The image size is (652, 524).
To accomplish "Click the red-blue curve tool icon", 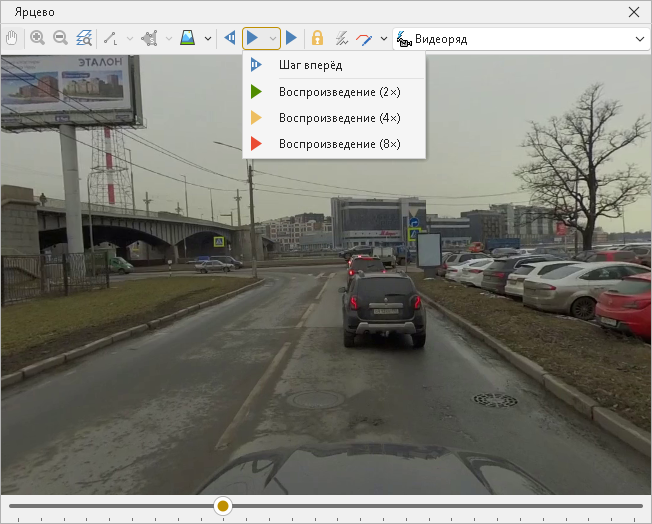I will click(364, 39).
